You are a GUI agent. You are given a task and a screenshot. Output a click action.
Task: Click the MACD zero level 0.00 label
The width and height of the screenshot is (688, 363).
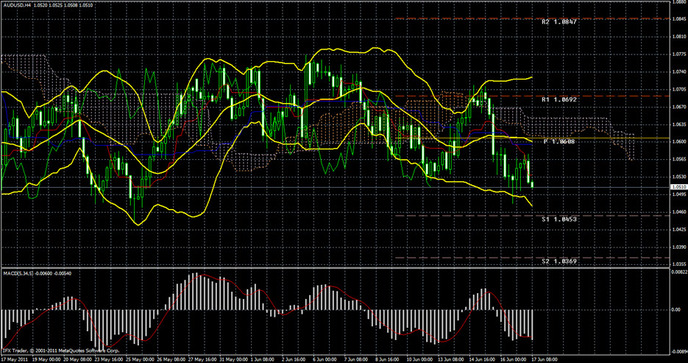pyautogui.click(x=677, y=309)
